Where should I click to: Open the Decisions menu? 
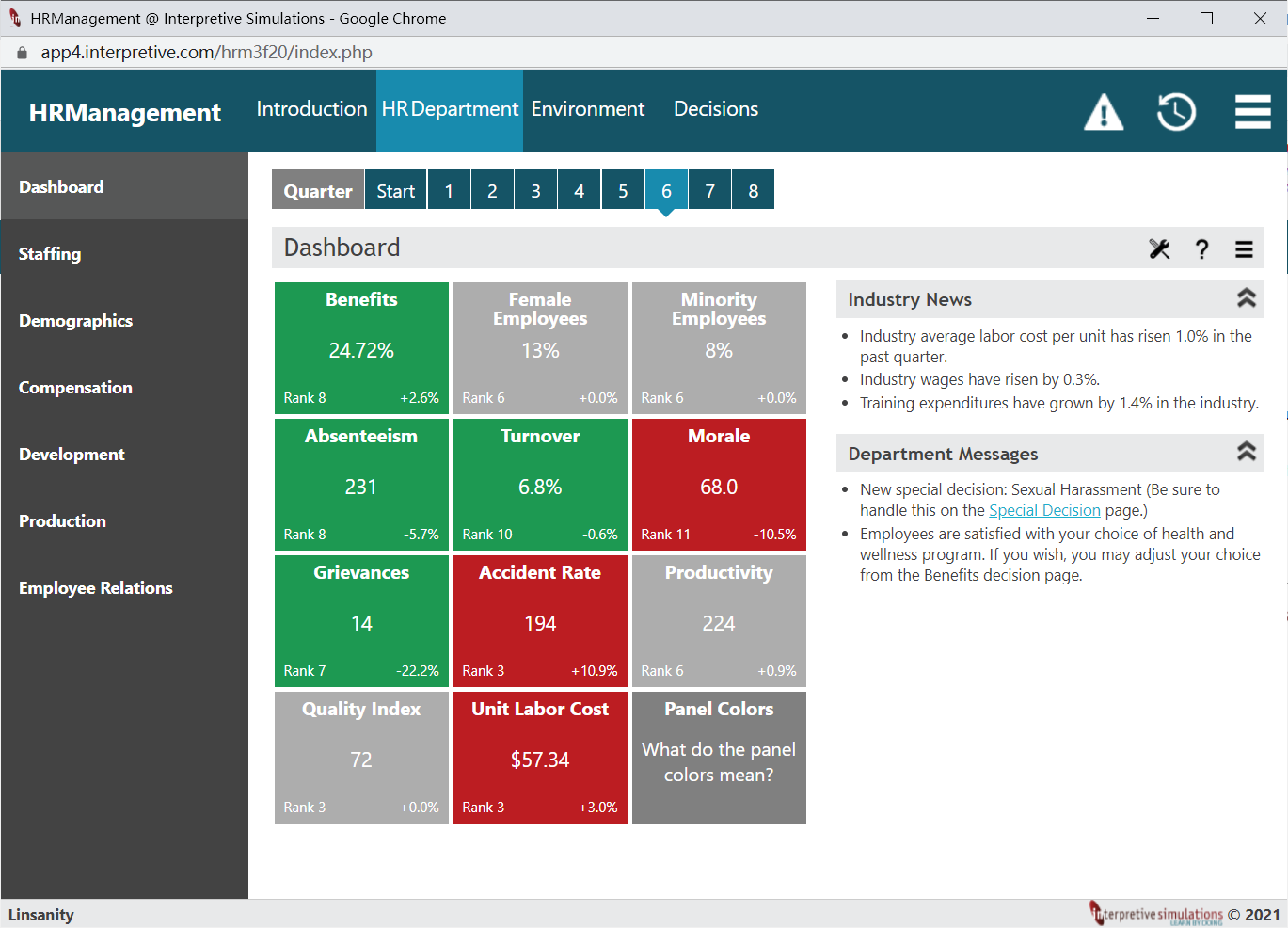pos(716,109)
